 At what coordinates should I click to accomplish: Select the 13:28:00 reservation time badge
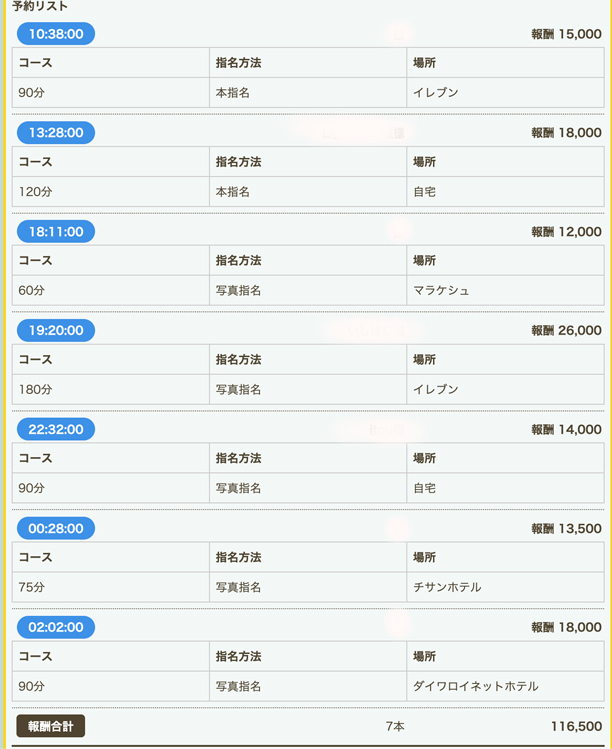point(56,133)
